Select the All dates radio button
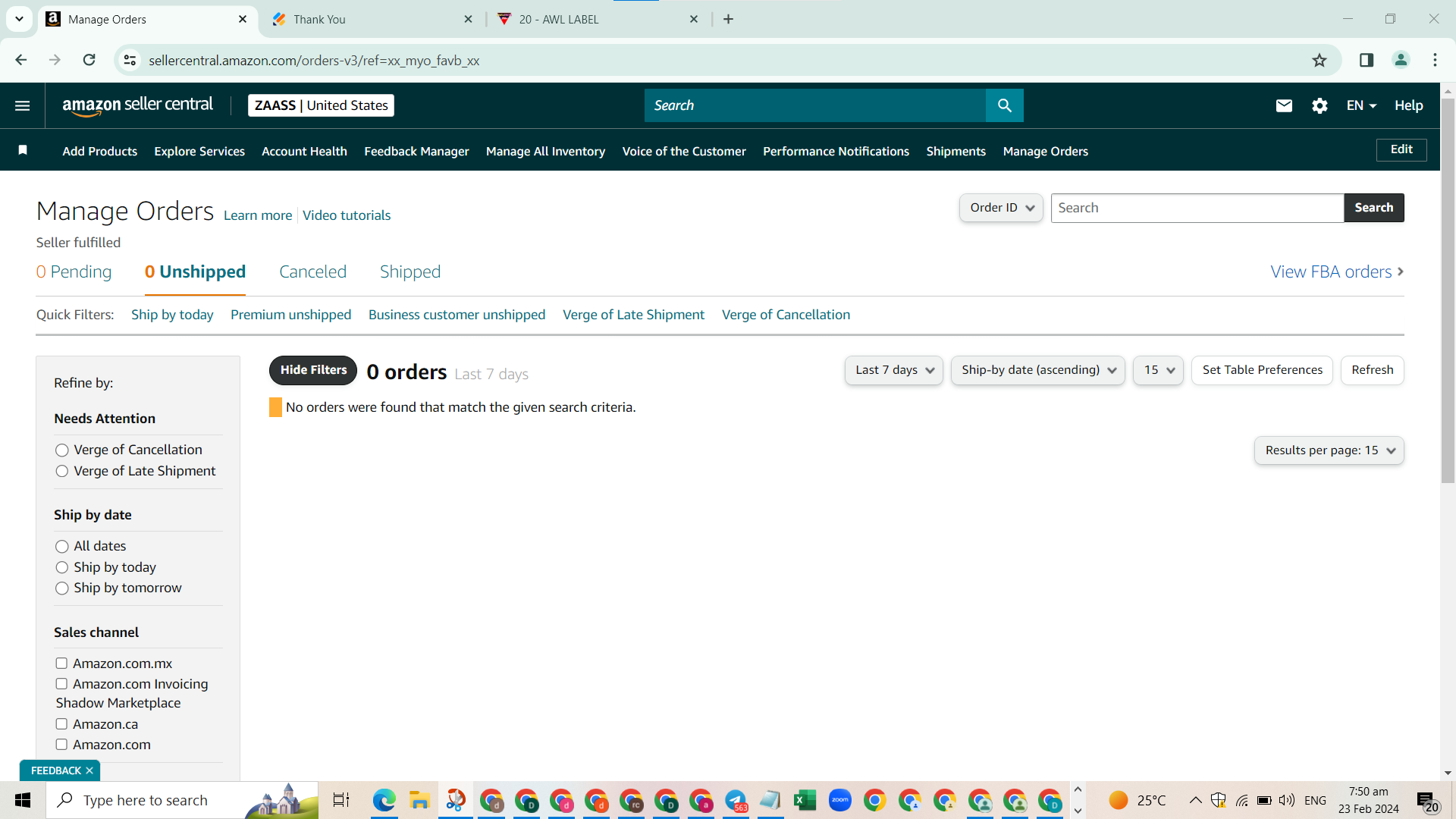Image resolution: width=1456 pixels, height=819 pixels. pos(62,547)
